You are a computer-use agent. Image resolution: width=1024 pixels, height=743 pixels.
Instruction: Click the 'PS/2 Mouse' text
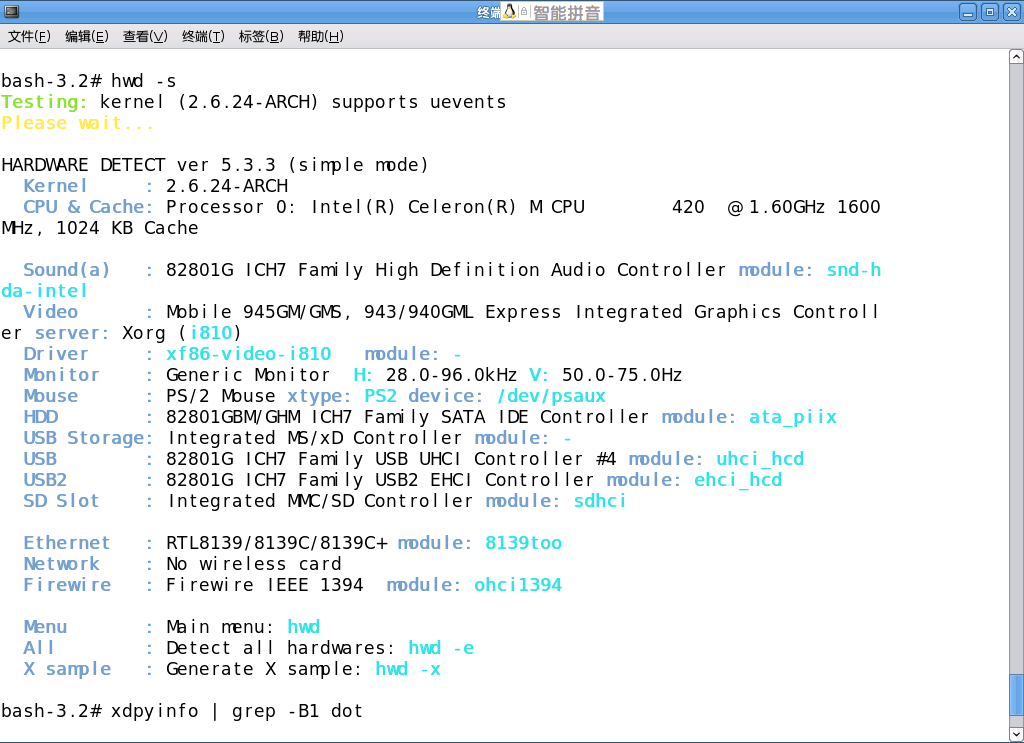pyautogui.click(x=221, y=396)
